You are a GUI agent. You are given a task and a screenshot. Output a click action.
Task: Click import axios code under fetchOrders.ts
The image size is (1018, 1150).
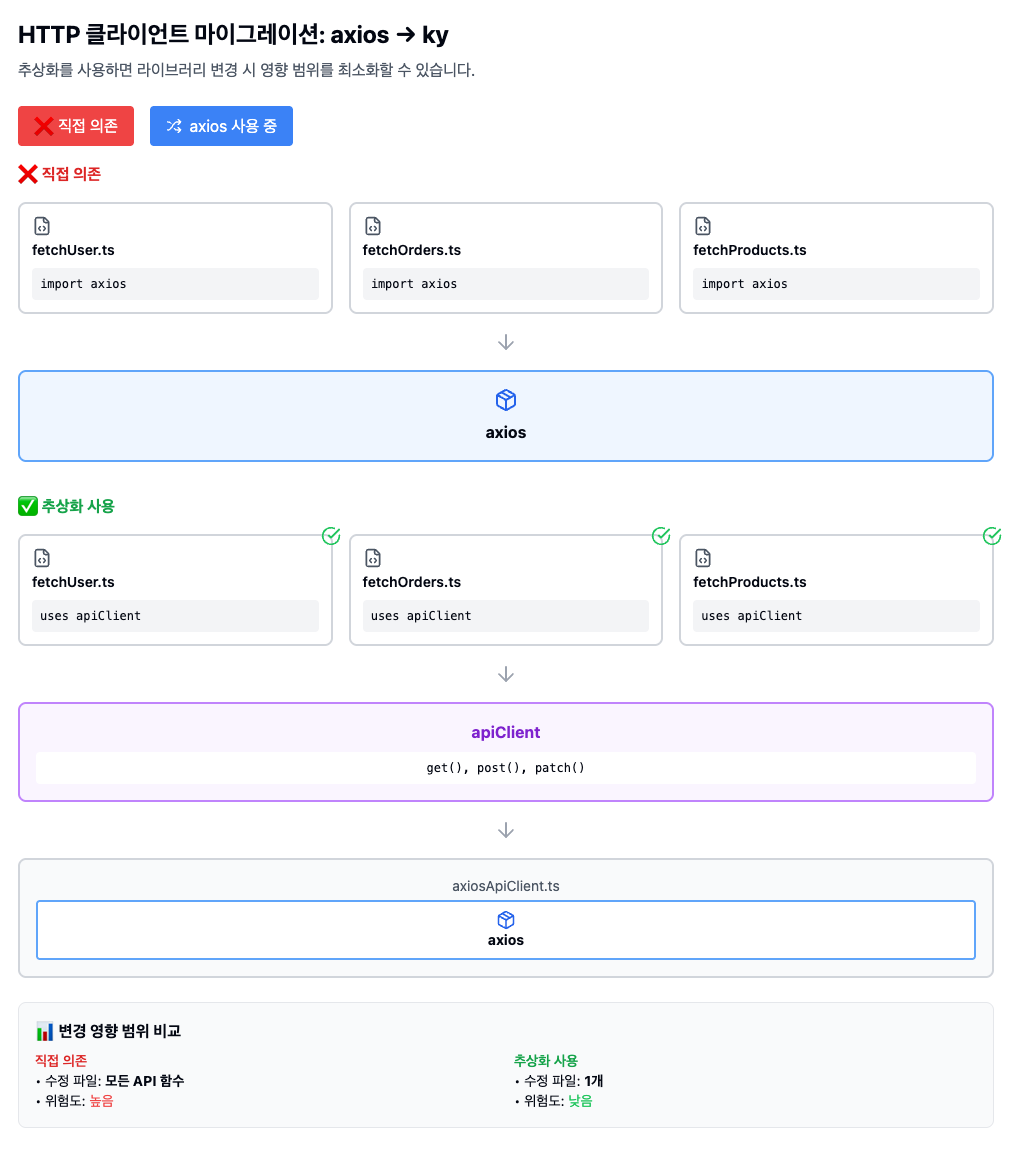[506, 284]
